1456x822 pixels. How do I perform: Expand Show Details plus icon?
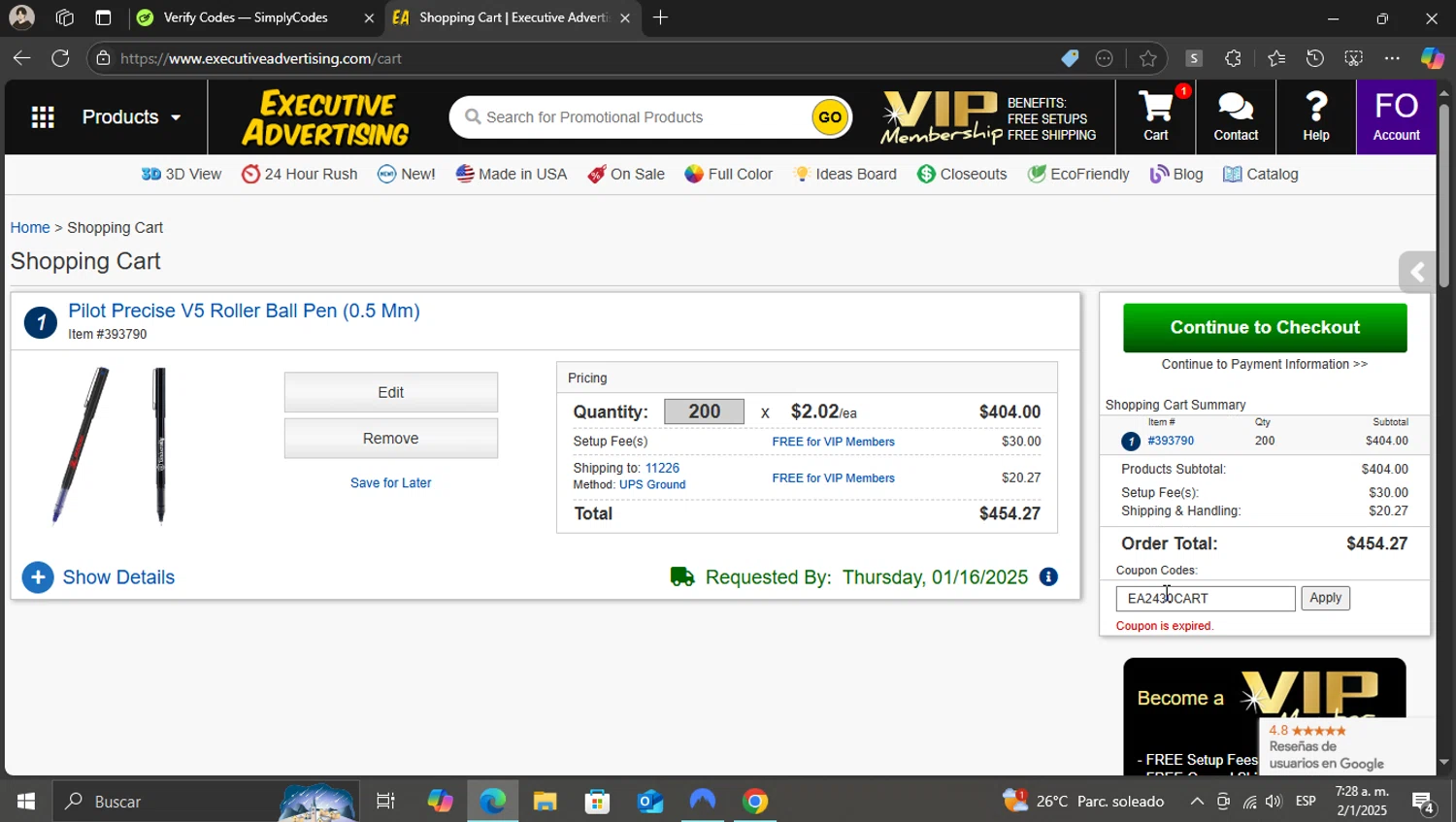point(38,577)
